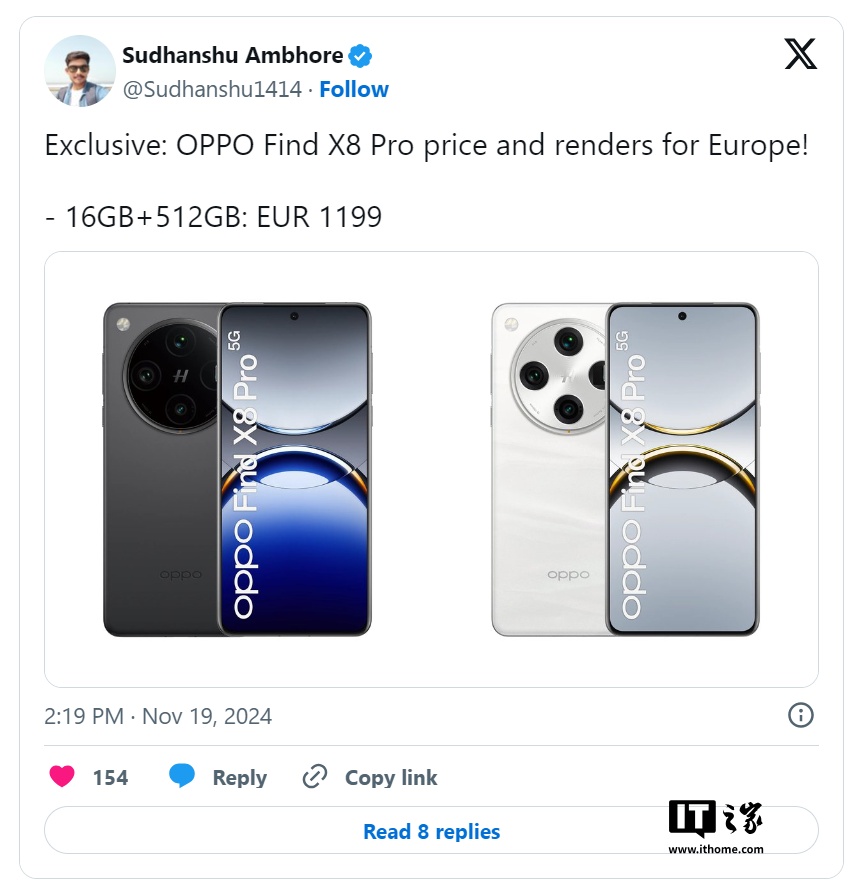Screen dimensions: 858x892
Task: Click the Sudhanshu Ambhore display name
Action: click(x=233, y=55)
